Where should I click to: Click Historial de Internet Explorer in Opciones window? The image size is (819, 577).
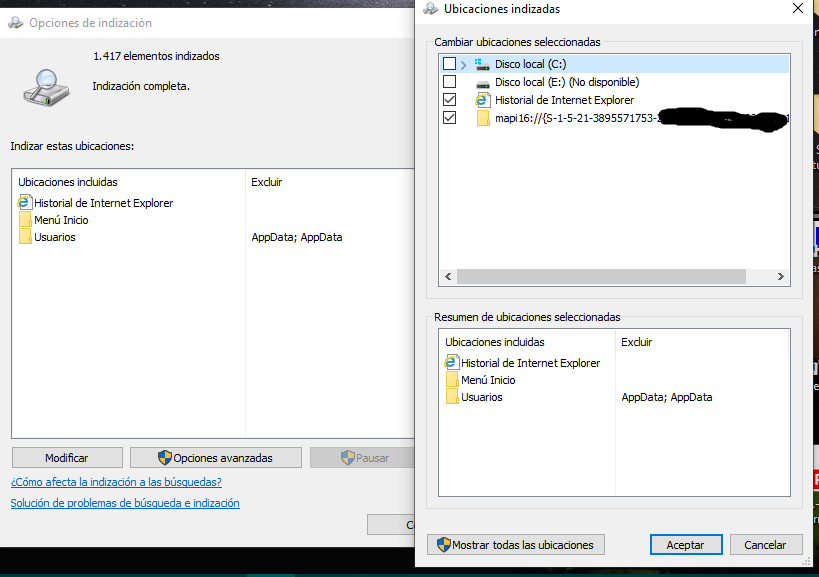[x=103, y=203]
